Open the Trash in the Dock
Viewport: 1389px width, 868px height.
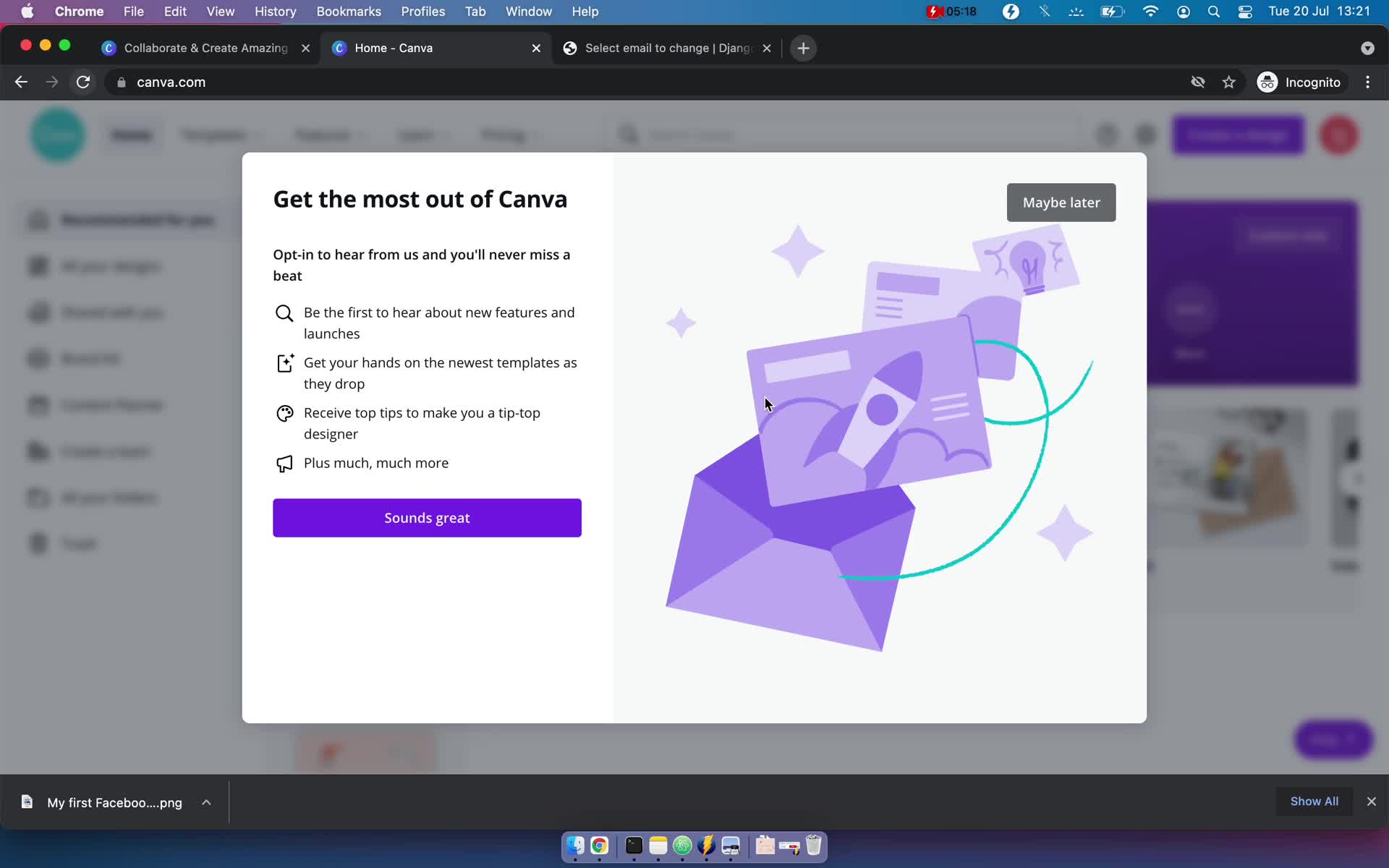pos(813,846)
